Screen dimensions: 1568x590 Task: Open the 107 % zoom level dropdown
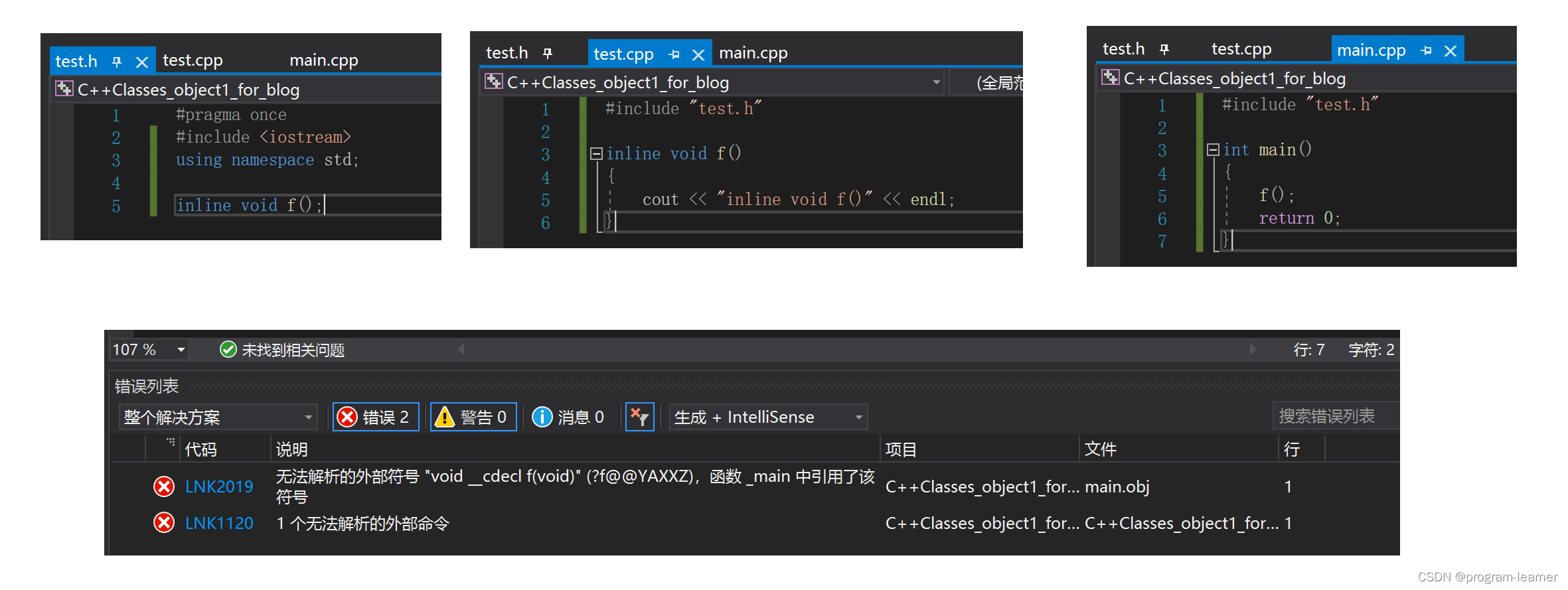click(x=181, y=350)
